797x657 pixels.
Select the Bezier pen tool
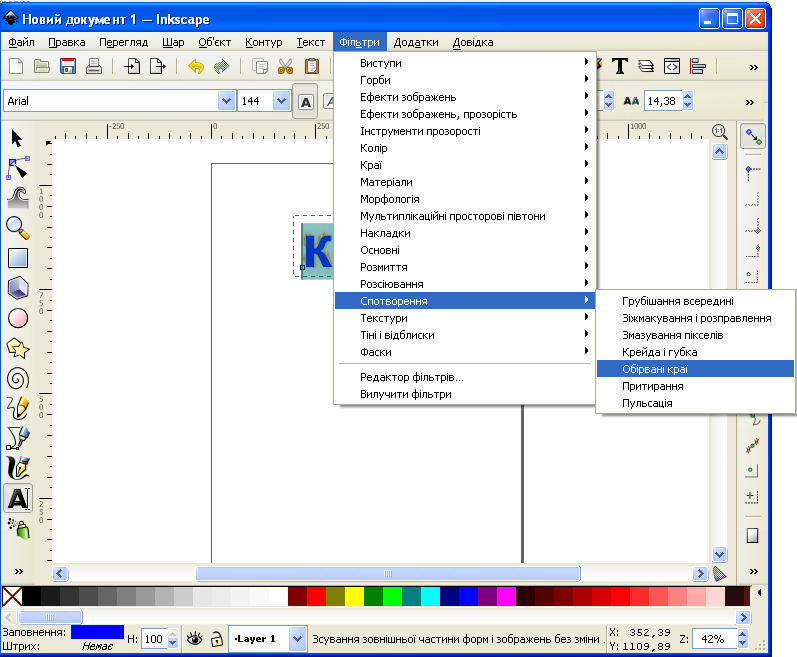tap(18, 438)
